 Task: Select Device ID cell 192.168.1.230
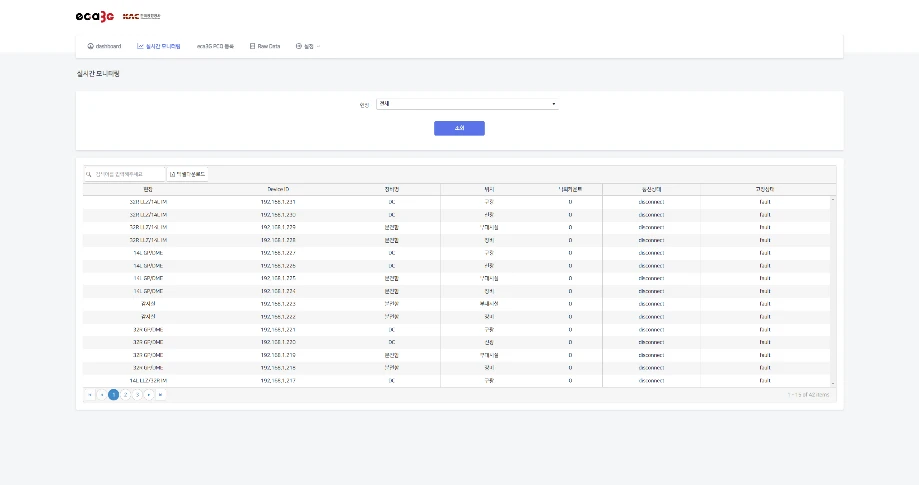(278, 215)
